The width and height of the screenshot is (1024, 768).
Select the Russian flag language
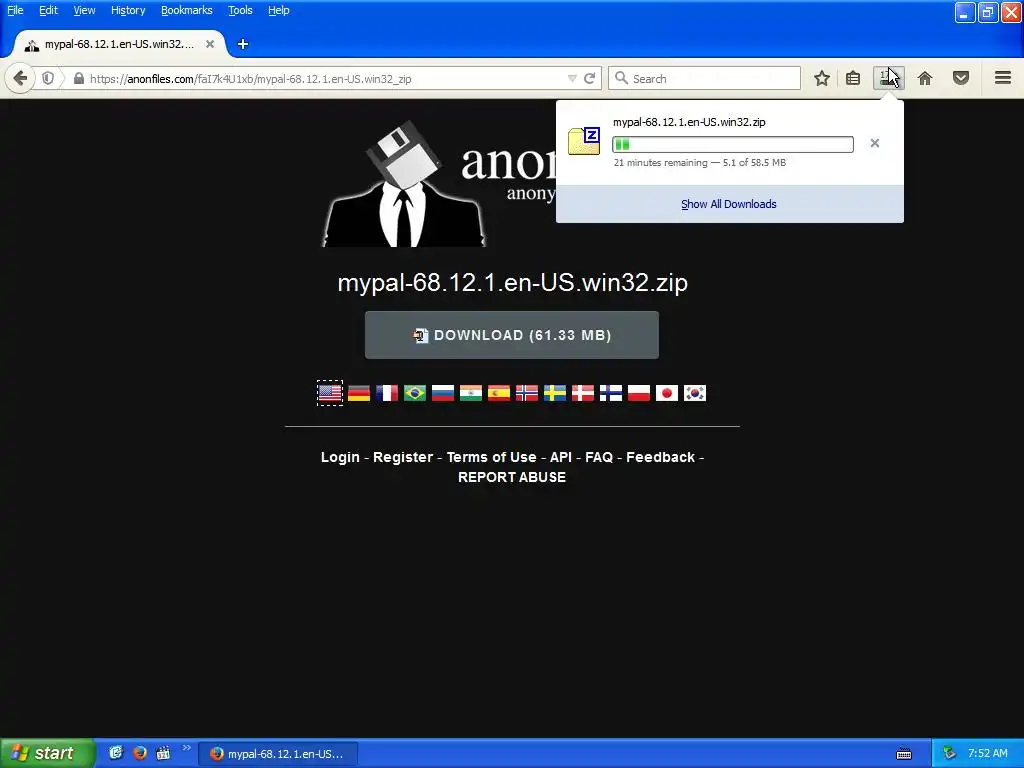443,392
